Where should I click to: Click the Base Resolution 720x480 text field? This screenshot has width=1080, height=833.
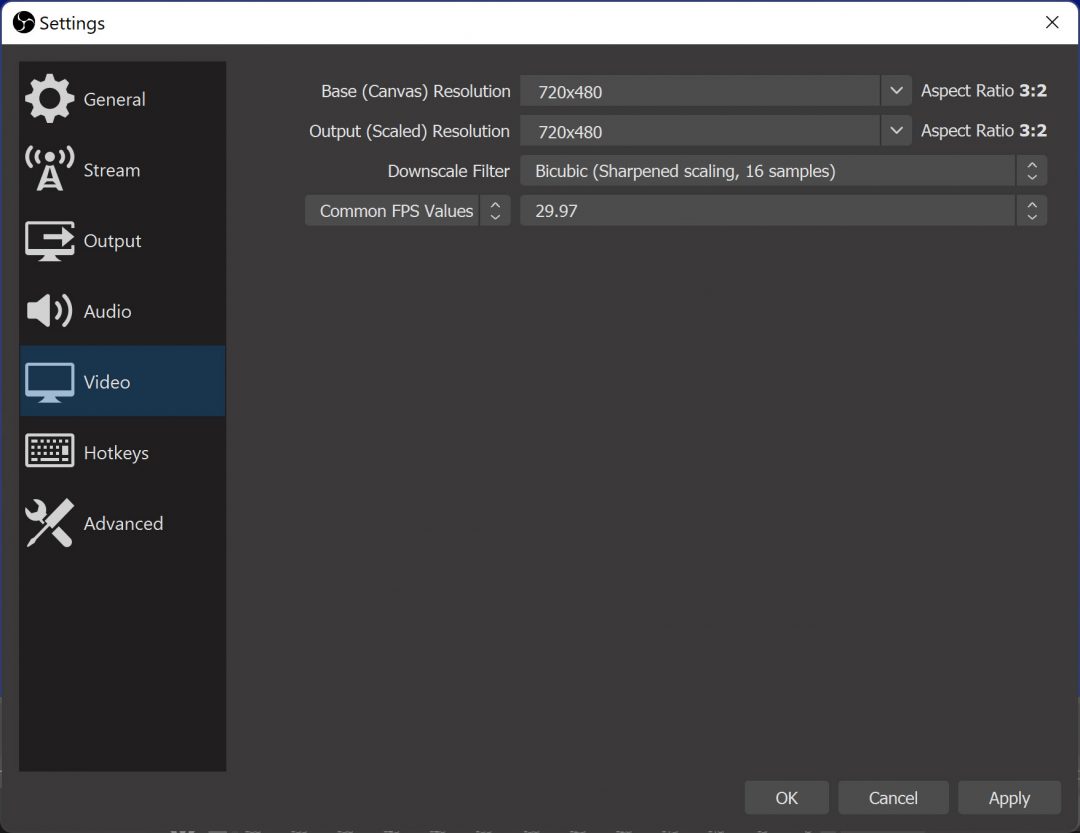click(700, 91)
